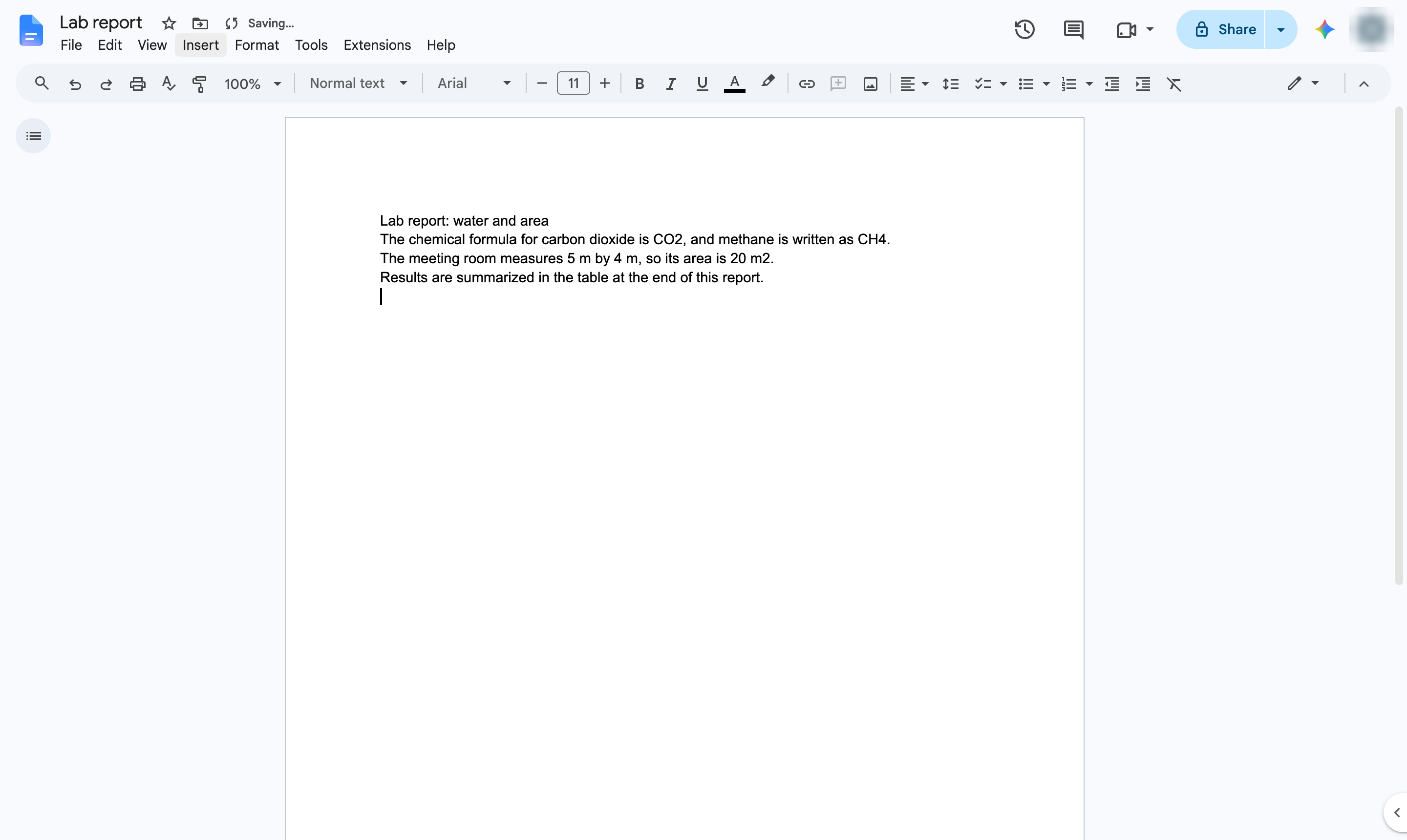Image resolution: width=1407 pixels, height=840 pixels.
Task: Insert image from toolbar
Action: tap(870, 84)
